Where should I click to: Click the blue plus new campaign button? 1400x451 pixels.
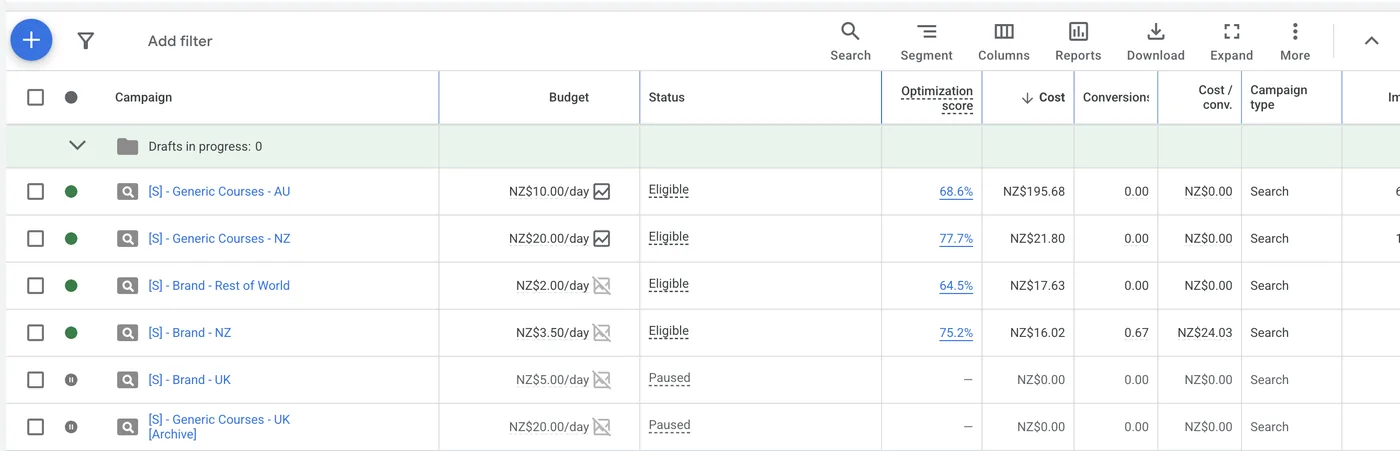pos(31,40)
